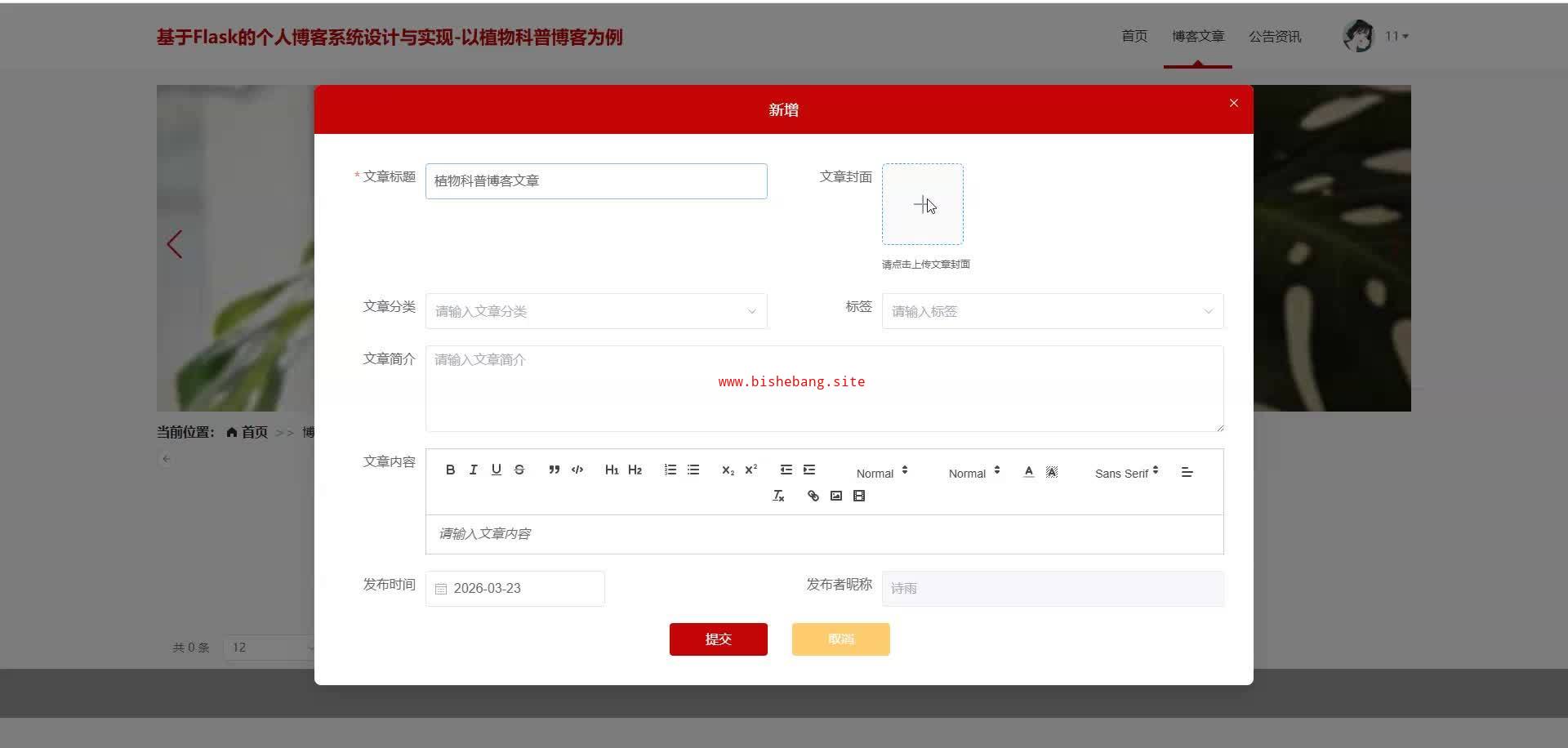Apply strikethrough formatting
This screenshot has width=1568, height=748.
[x=519, y=470]
